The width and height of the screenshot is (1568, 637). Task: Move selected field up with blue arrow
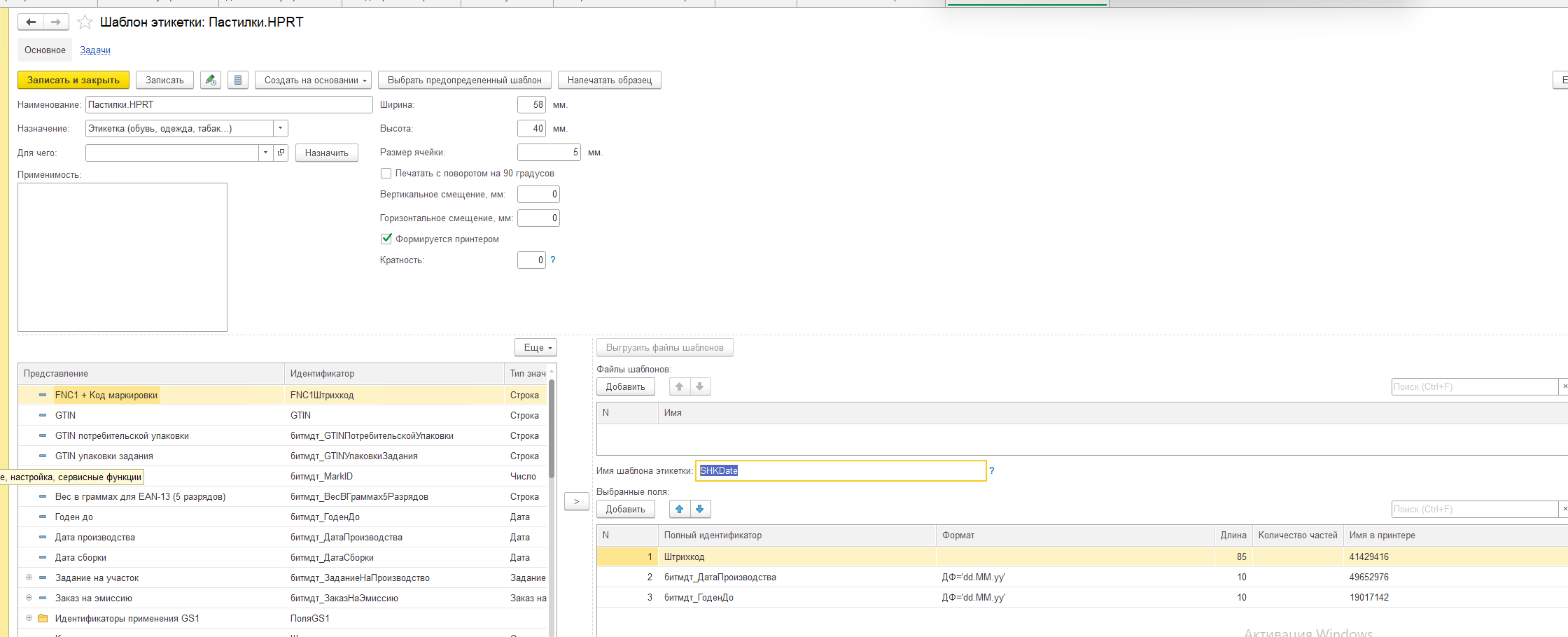point(679,509)
